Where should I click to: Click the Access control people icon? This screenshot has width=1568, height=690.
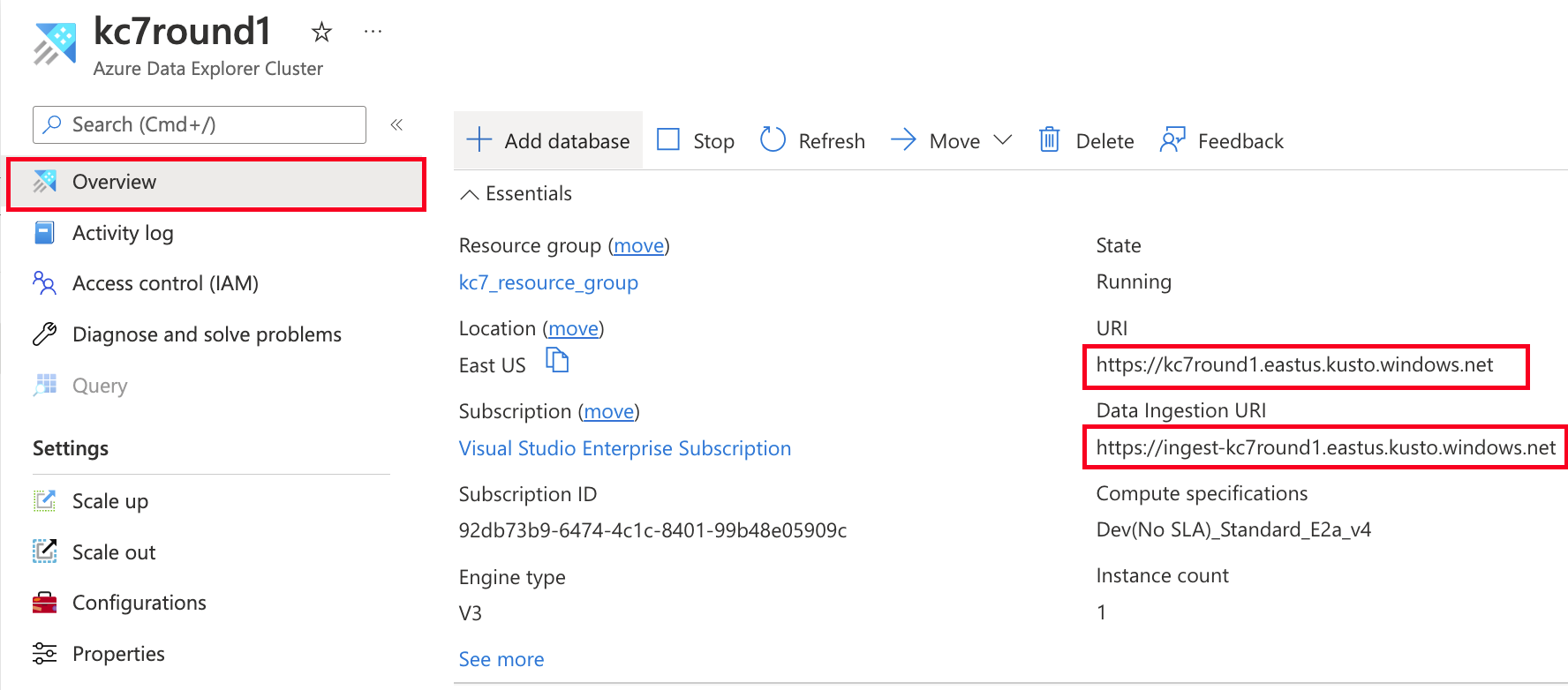tap(44, 283)
